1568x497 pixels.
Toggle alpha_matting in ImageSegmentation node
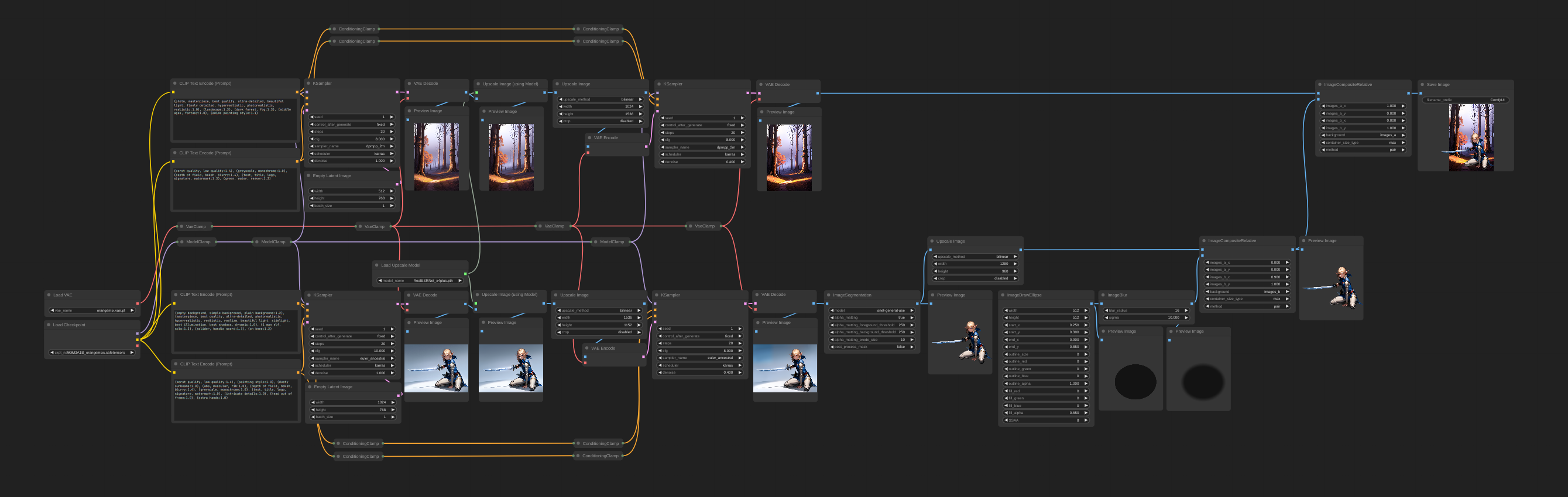[872, 317]
